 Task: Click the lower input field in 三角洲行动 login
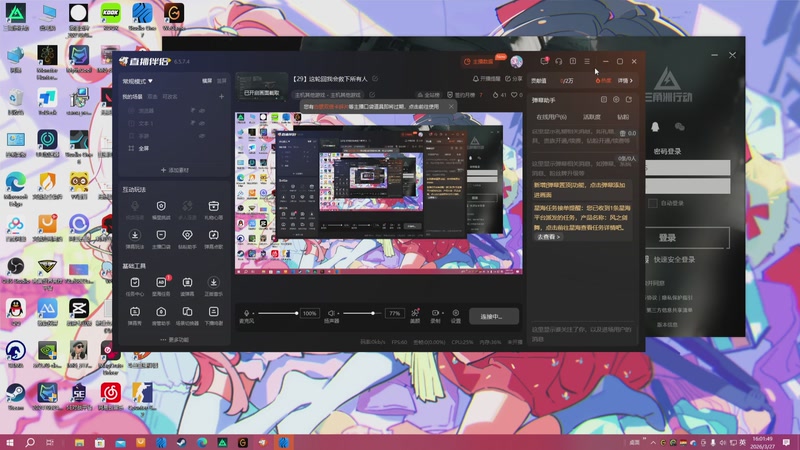(x=688, y=186)
